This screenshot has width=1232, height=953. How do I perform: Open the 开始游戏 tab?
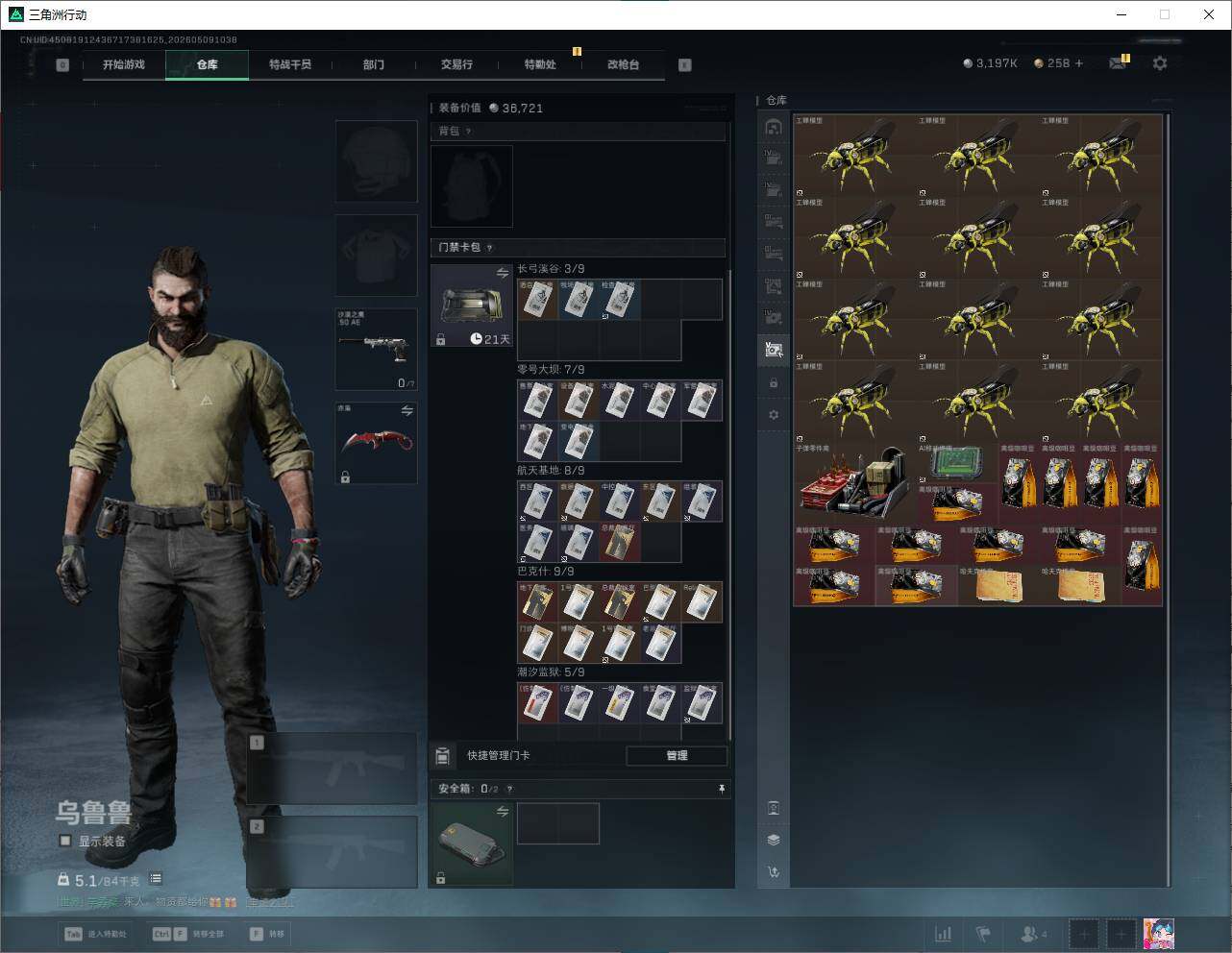coord(124,64)
